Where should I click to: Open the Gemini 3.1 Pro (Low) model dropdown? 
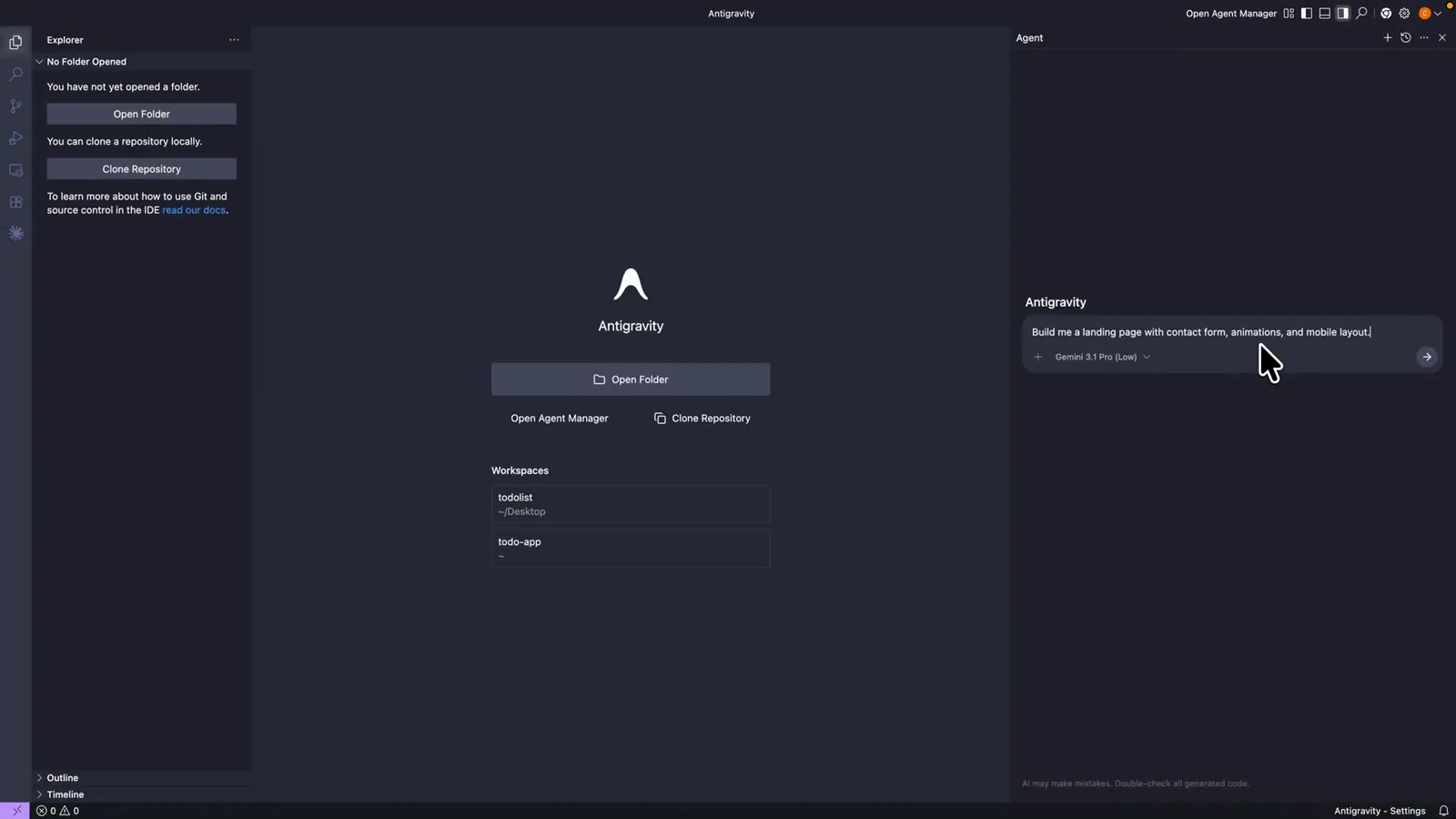[1103, 357]
